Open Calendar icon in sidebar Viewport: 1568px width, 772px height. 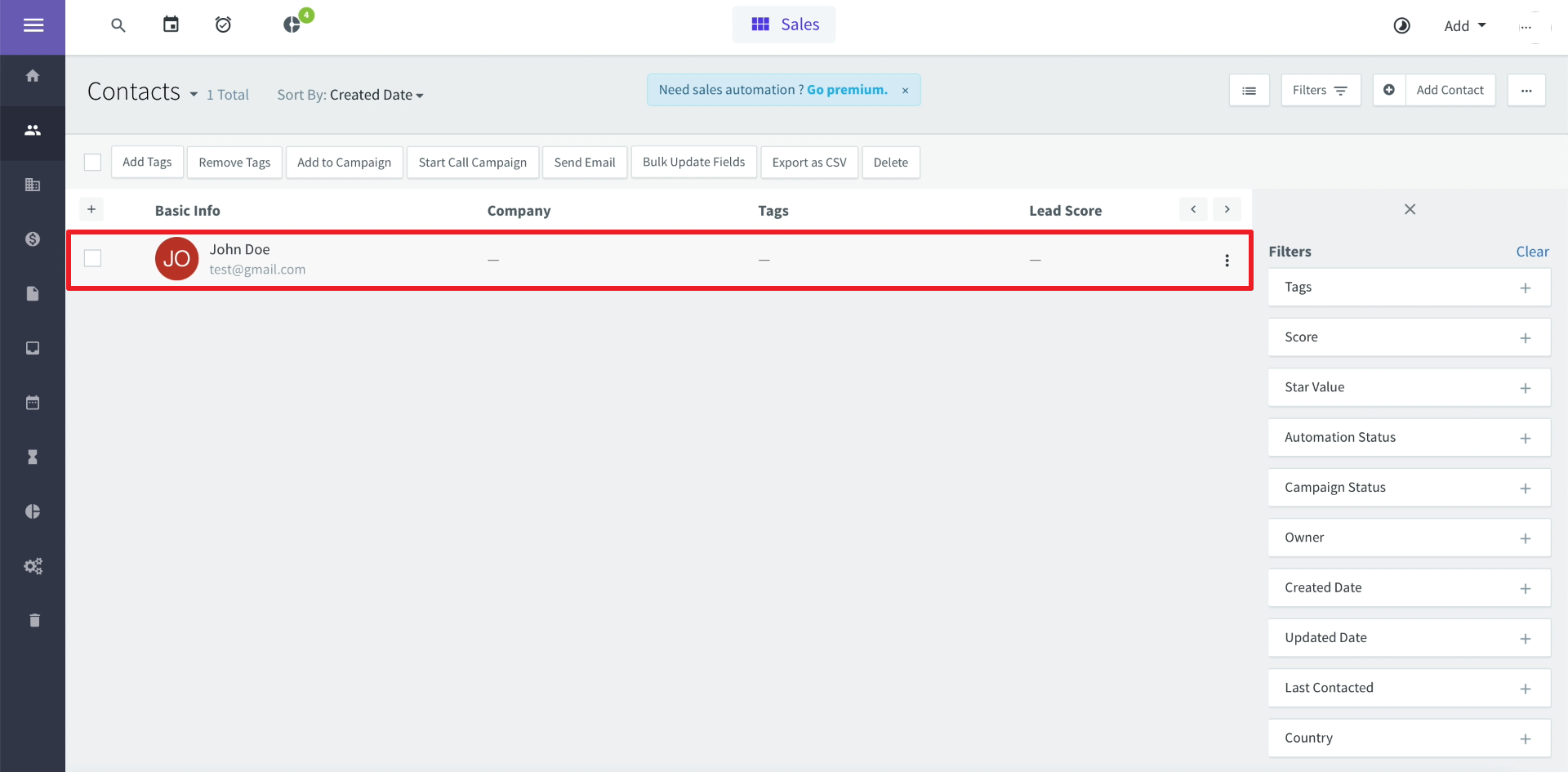click(33, 403)
